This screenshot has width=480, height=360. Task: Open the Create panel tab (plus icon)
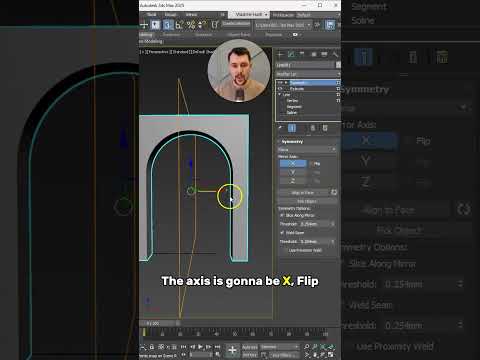pos(281,54)
